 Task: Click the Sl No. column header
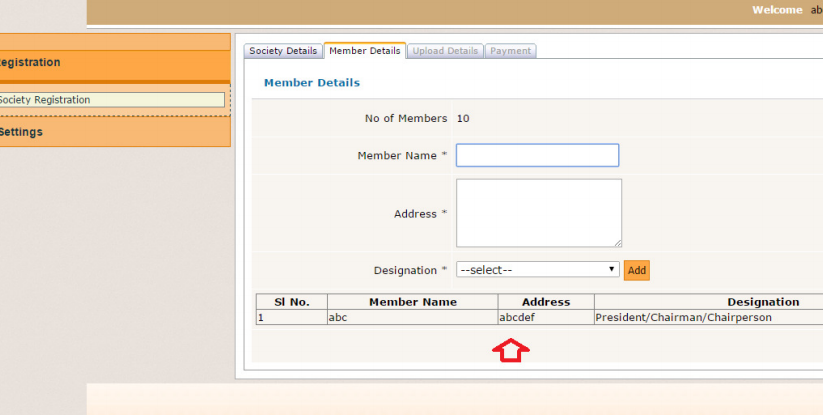pyautogui.click(x=291, y=302)
